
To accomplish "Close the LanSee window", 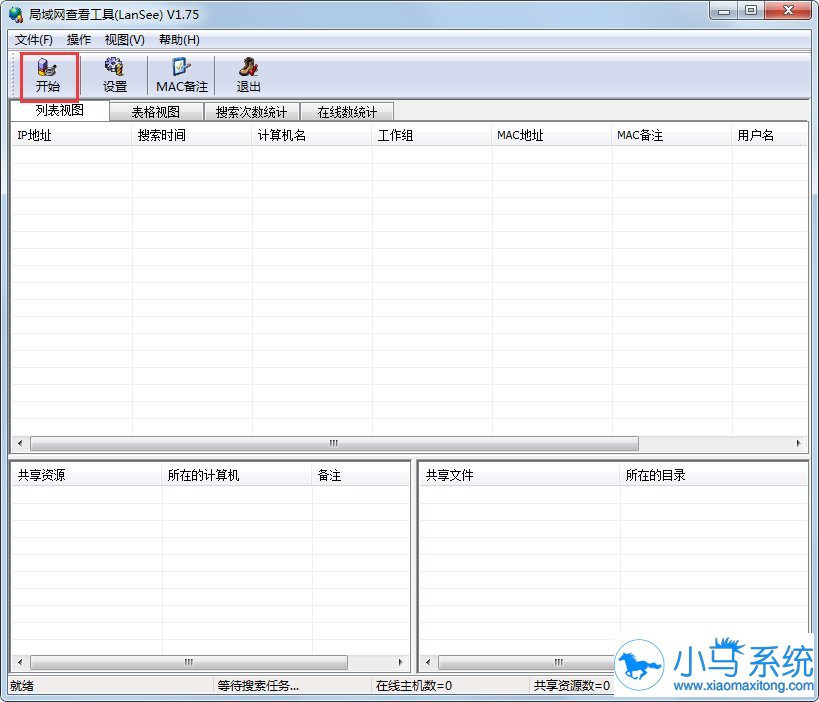I will [788, 10].
